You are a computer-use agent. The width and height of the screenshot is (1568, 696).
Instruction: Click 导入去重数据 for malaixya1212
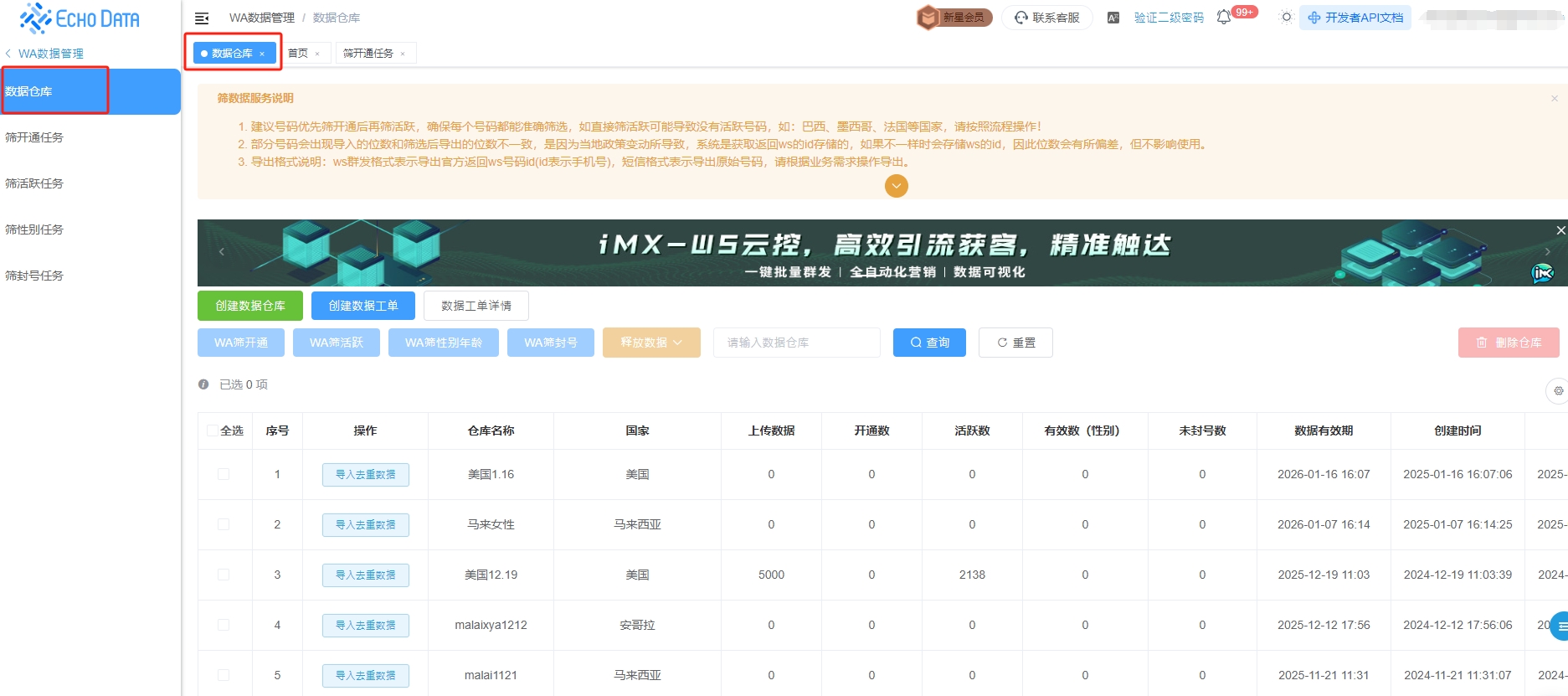pyautogui.click(x=366, y=626)
